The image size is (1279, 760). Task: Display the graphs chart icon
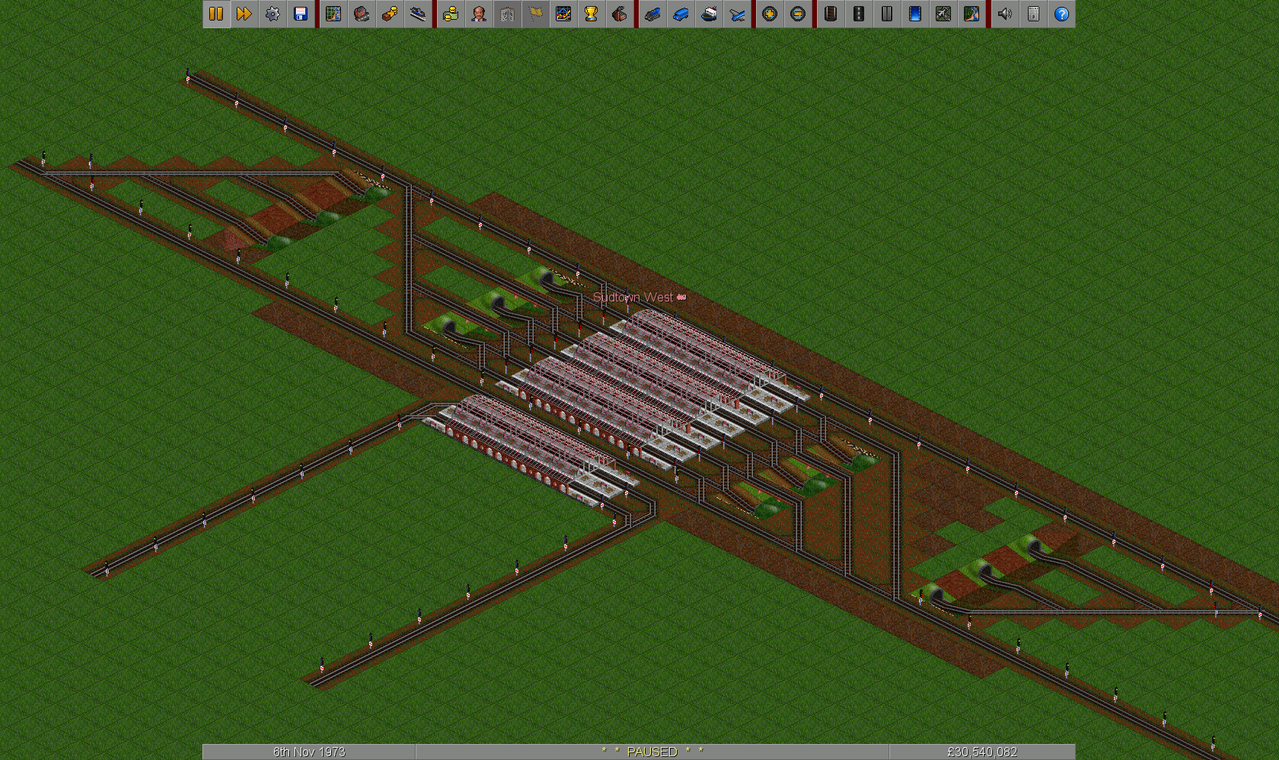563,14
